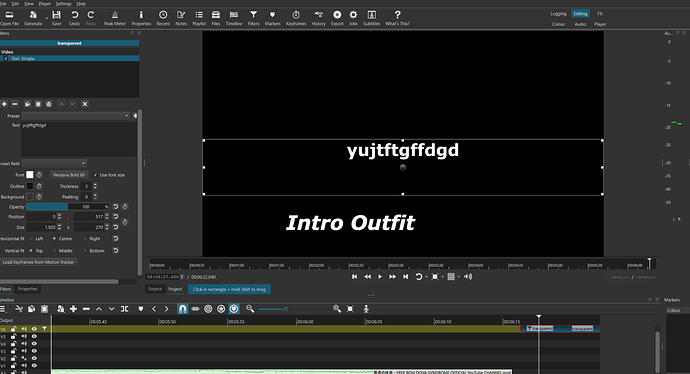Open the player zoom options dropdown

pos(442,277)
